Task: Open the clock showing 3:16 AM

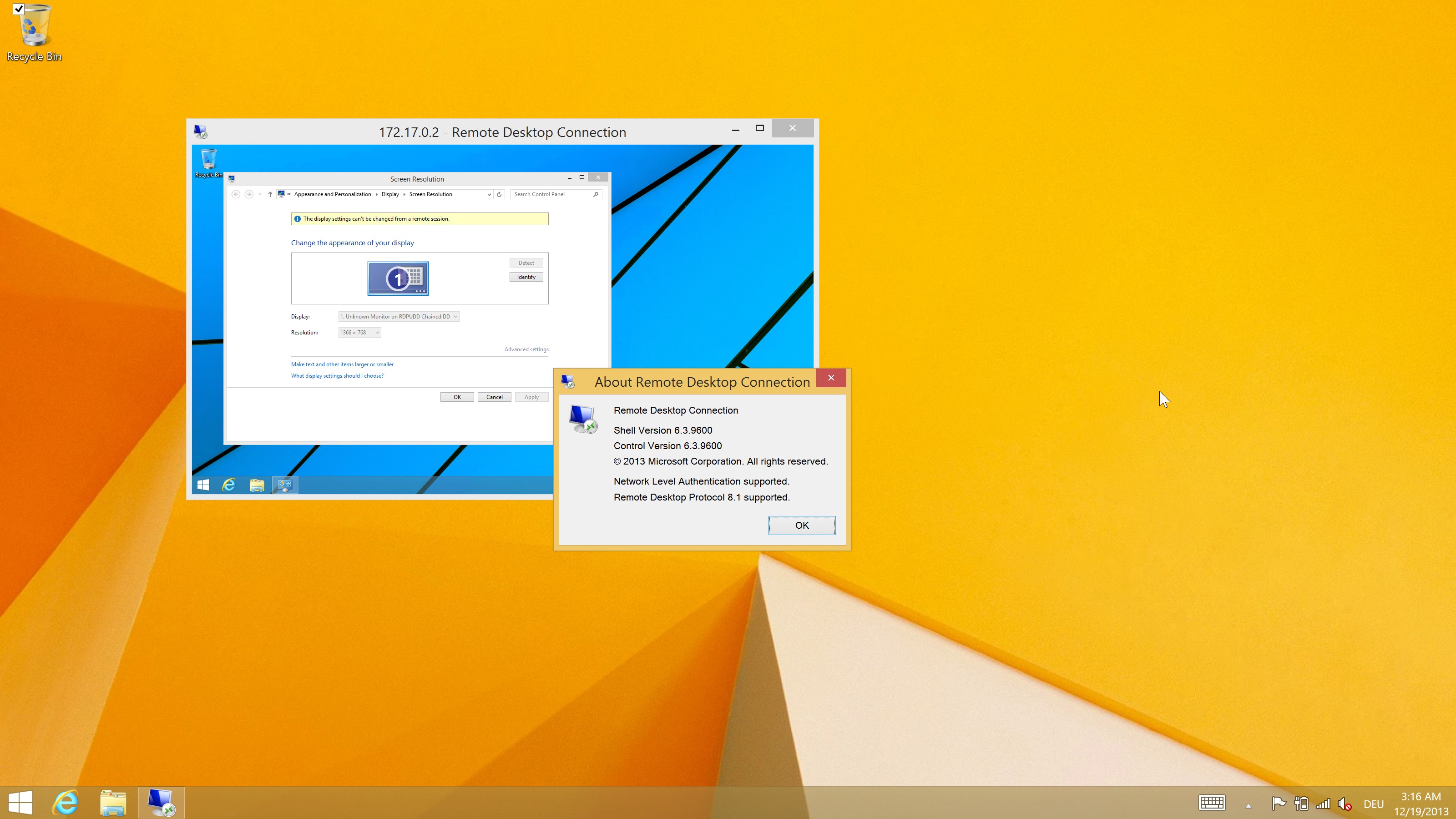Action: coord(1421,804)
